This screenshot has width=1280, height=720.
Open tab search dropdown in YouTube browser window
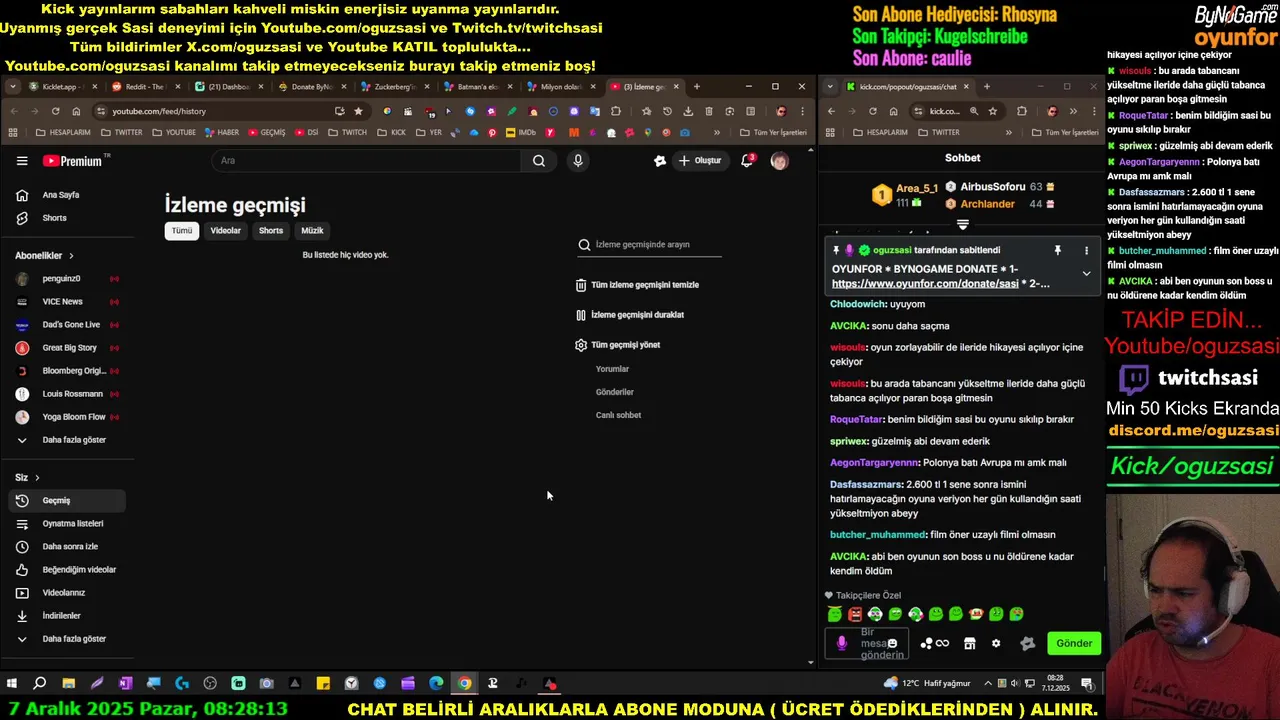(12, 87)
